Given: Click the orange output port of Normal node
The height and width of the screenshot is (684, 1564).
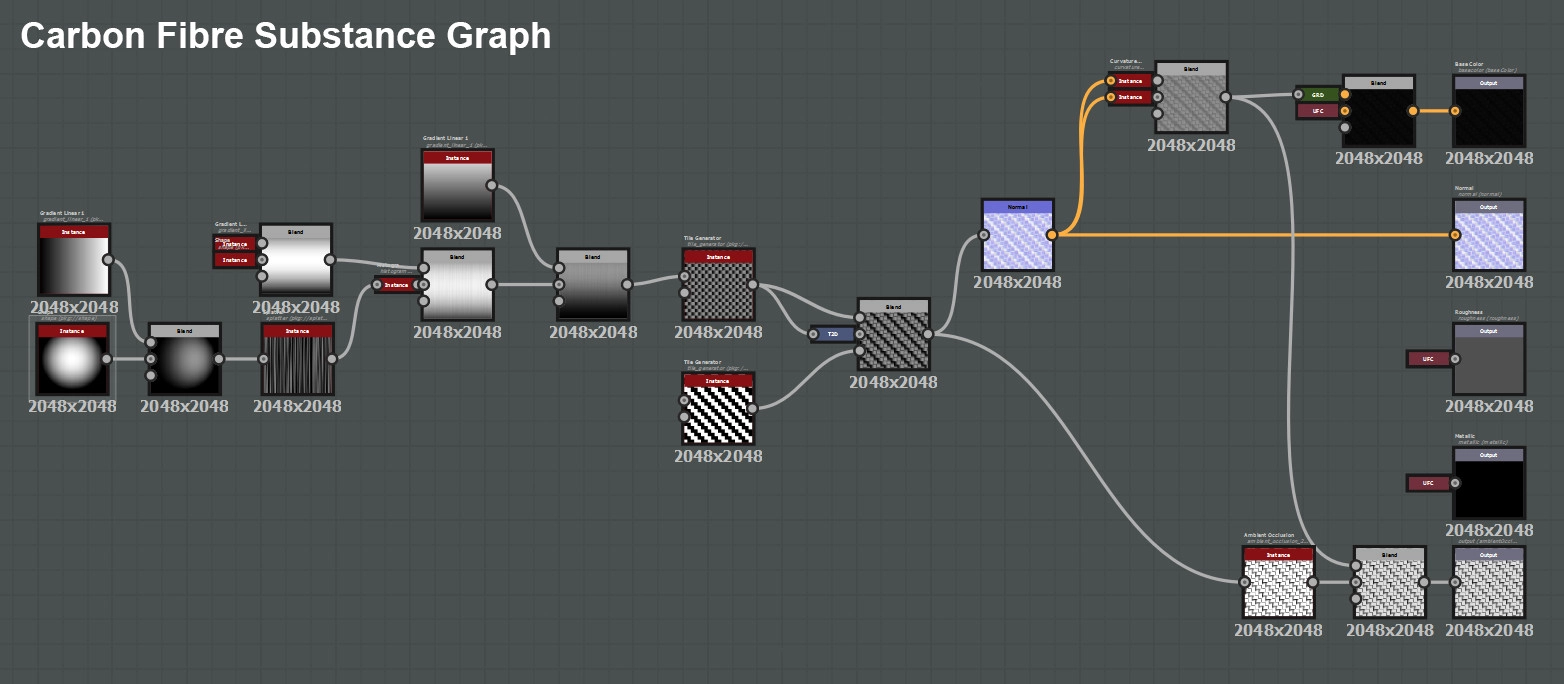Looking at the screenshot, I should click(1052, 235).
